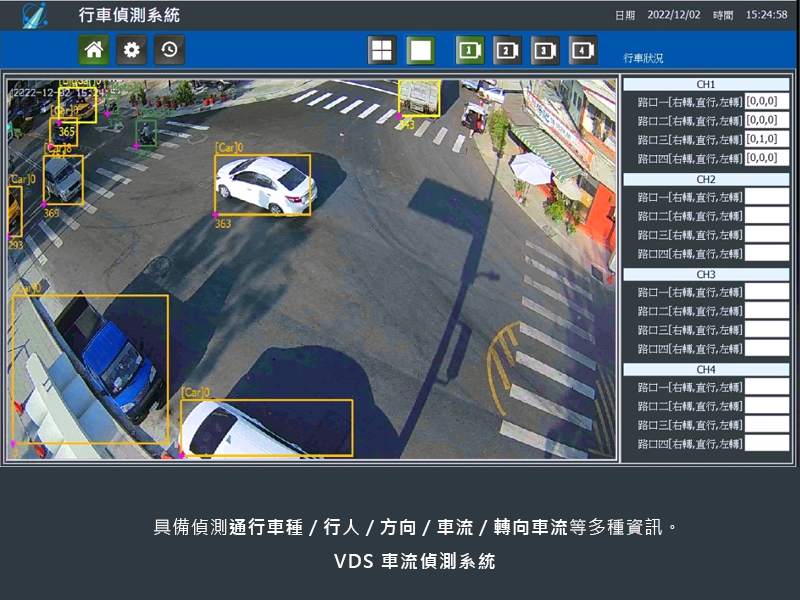The height and width of the screenshot is (600, 800).
Task: Toggle the CH1 channel panel active state
Action: coord(706,85)
